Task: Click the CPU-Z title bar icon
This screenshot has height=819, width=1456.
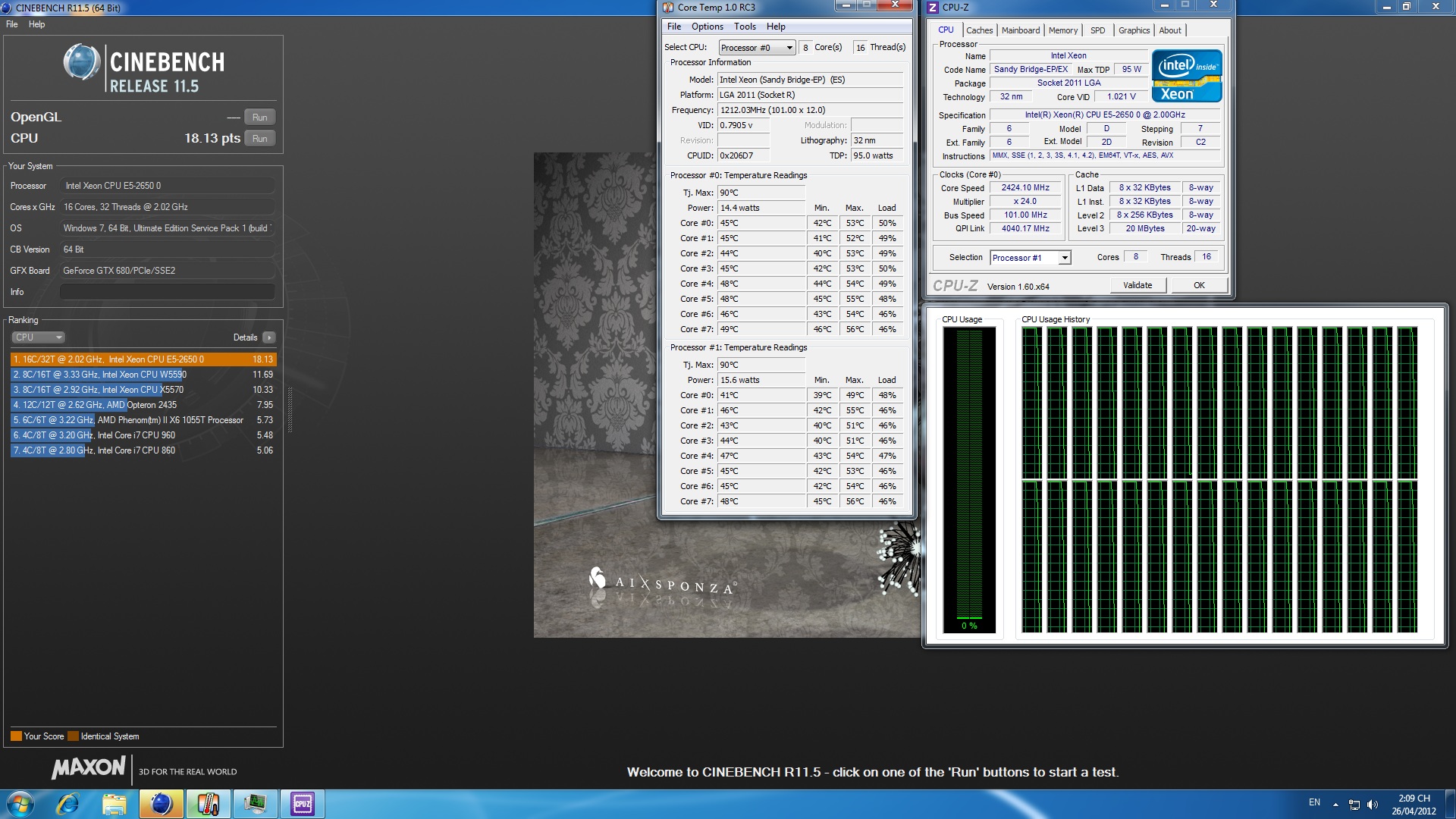Action: point(933,7)
